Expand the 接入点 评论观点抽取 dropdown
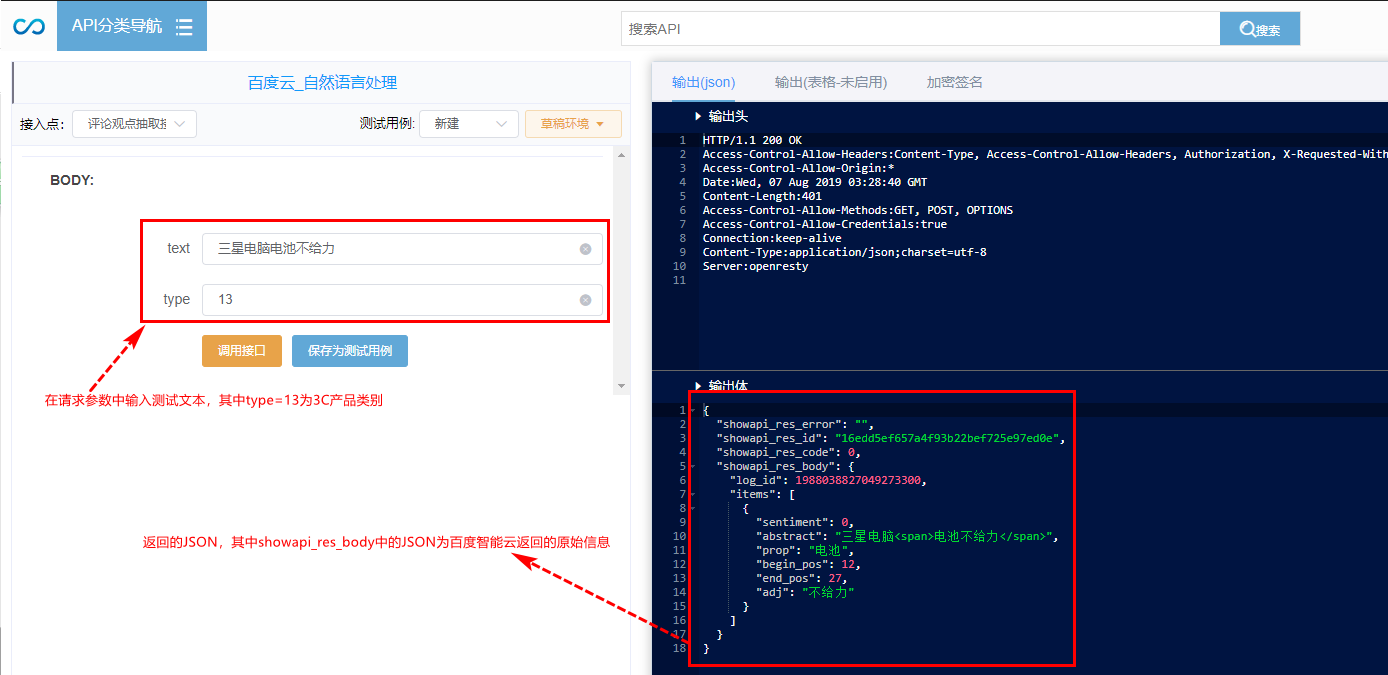 pos(134,124)
